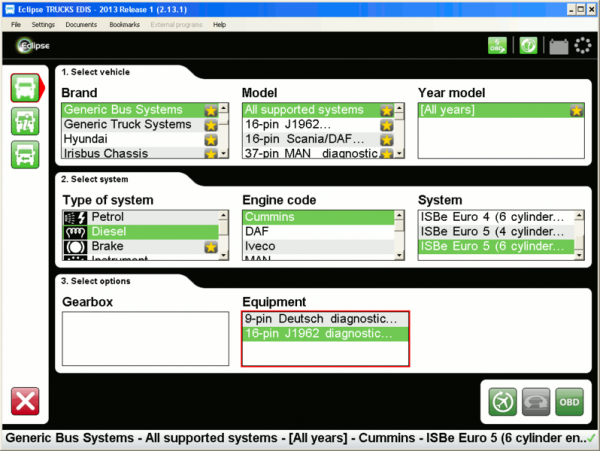Click the down arrow in the Engine code list
This screenshot has height=451, width=600.
pyautogui.click(x=399, y=255)
